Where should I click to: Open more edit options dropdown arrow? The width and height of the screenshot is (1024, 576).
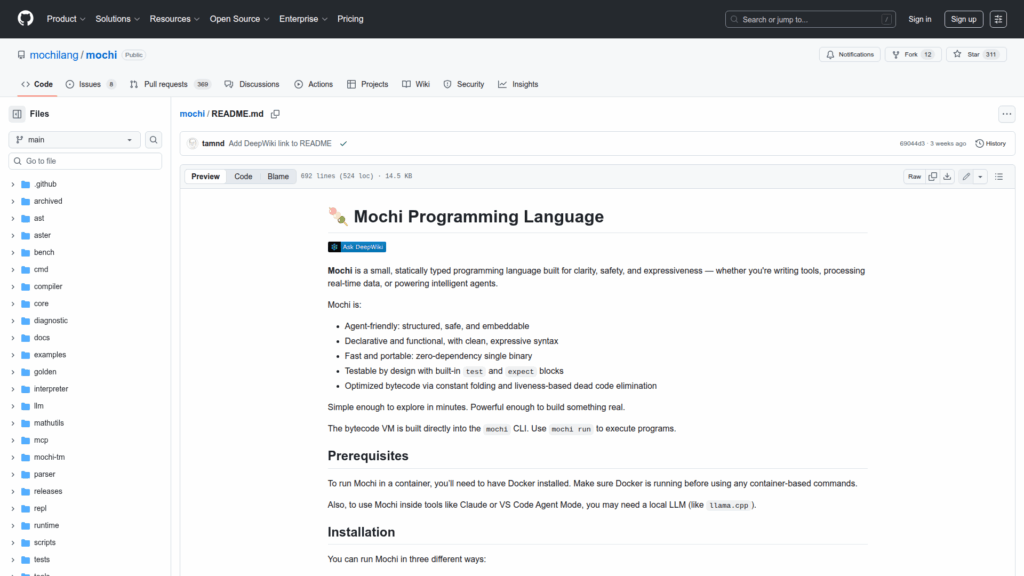(x=980, y=177)
